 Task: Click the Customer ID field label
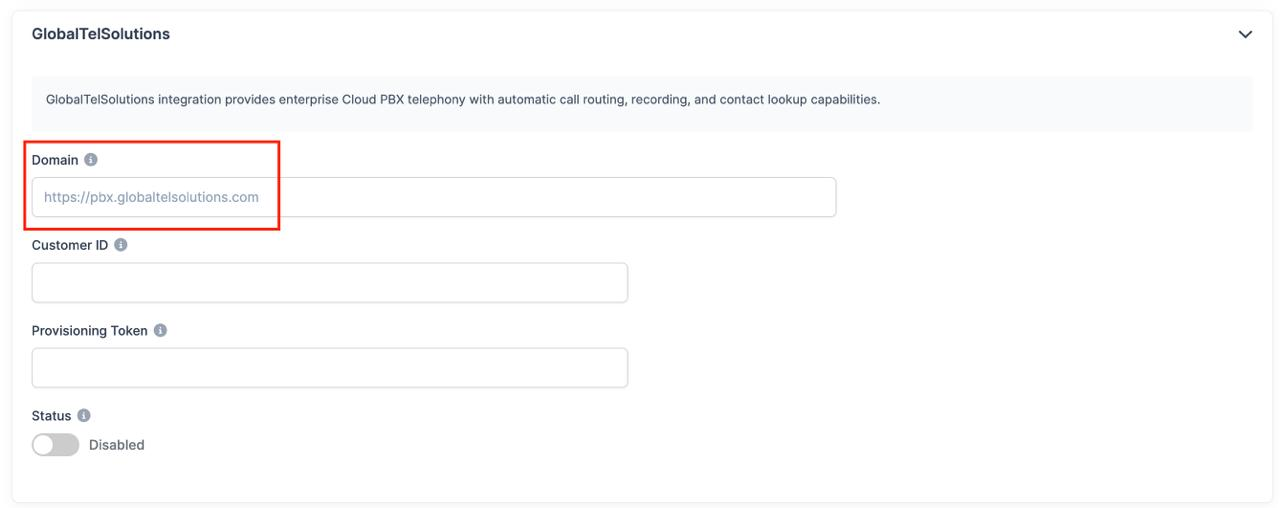click(x=70, y=245)
